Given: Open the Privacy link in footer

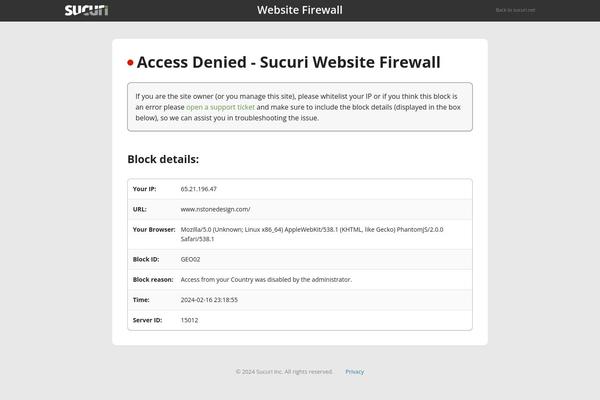Looking at the screenshot, I should tap(354, 371).
